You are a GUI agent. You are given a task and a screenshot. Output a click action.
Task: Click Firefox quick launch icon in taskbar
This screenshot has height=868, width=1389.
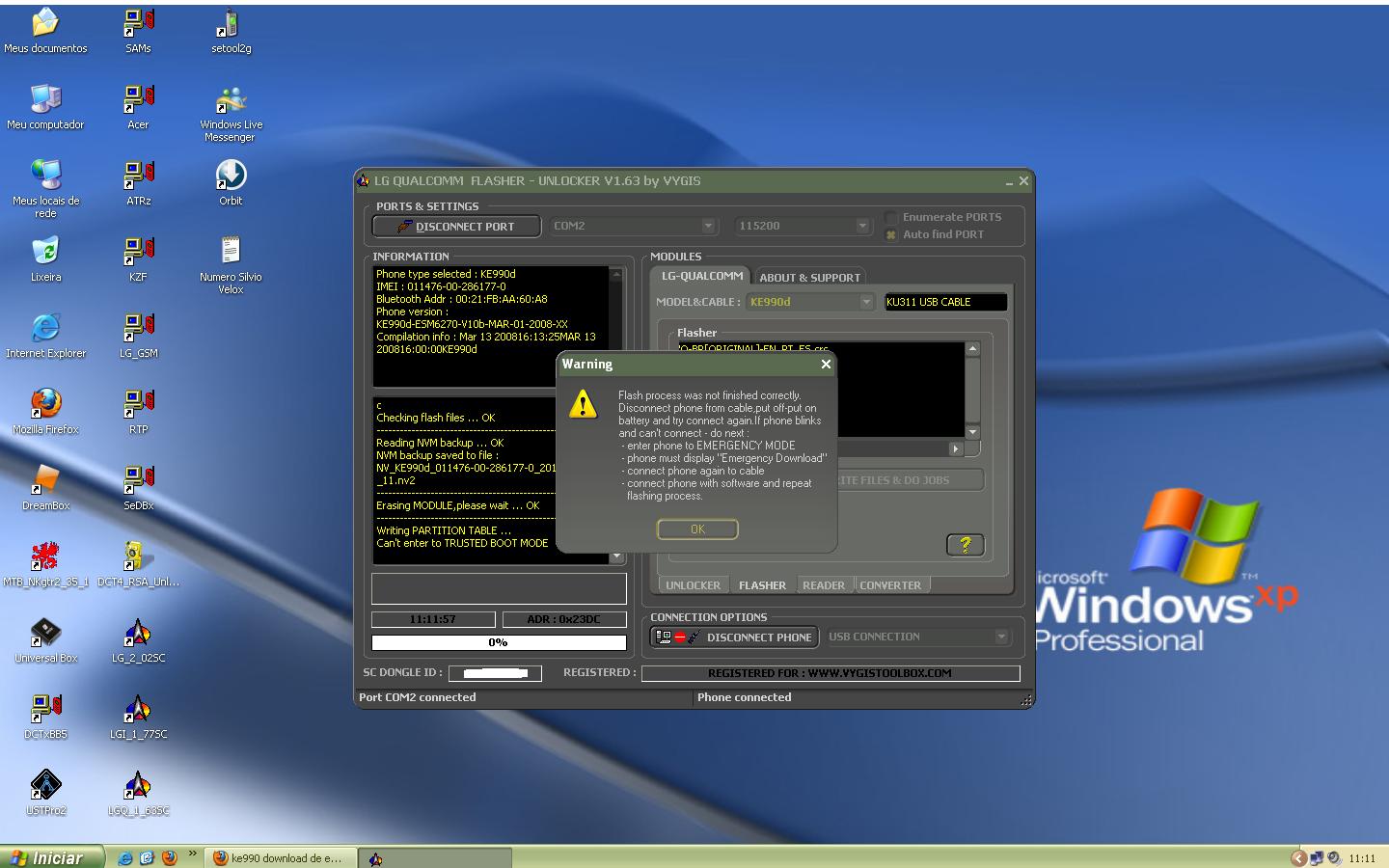(x=170, y=857)
